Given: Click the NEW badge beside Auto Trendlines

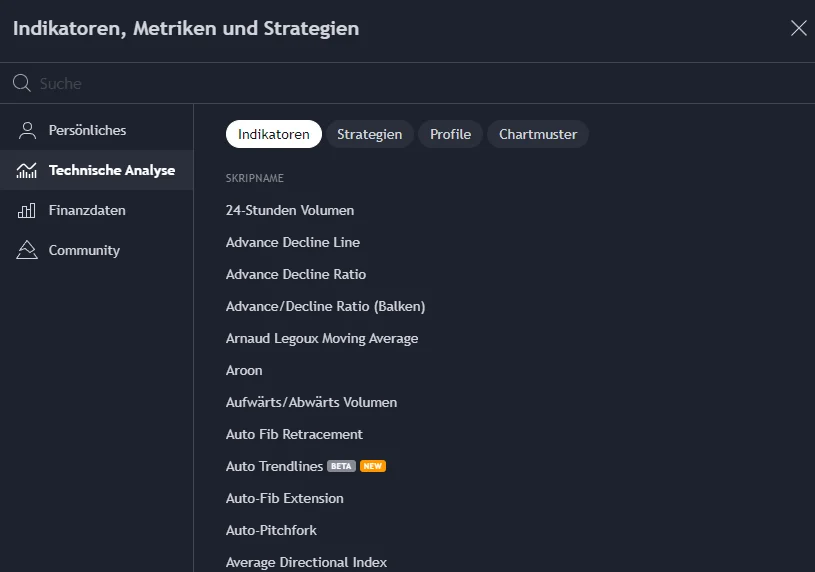Looking at the screenshot, I should [373, 466].
